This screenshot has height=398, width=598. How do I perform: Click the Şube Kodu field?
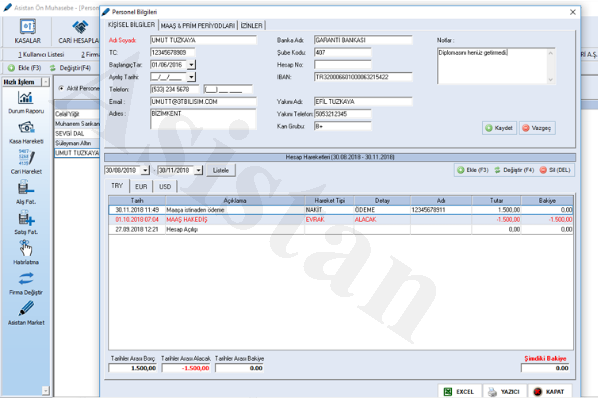342,52
